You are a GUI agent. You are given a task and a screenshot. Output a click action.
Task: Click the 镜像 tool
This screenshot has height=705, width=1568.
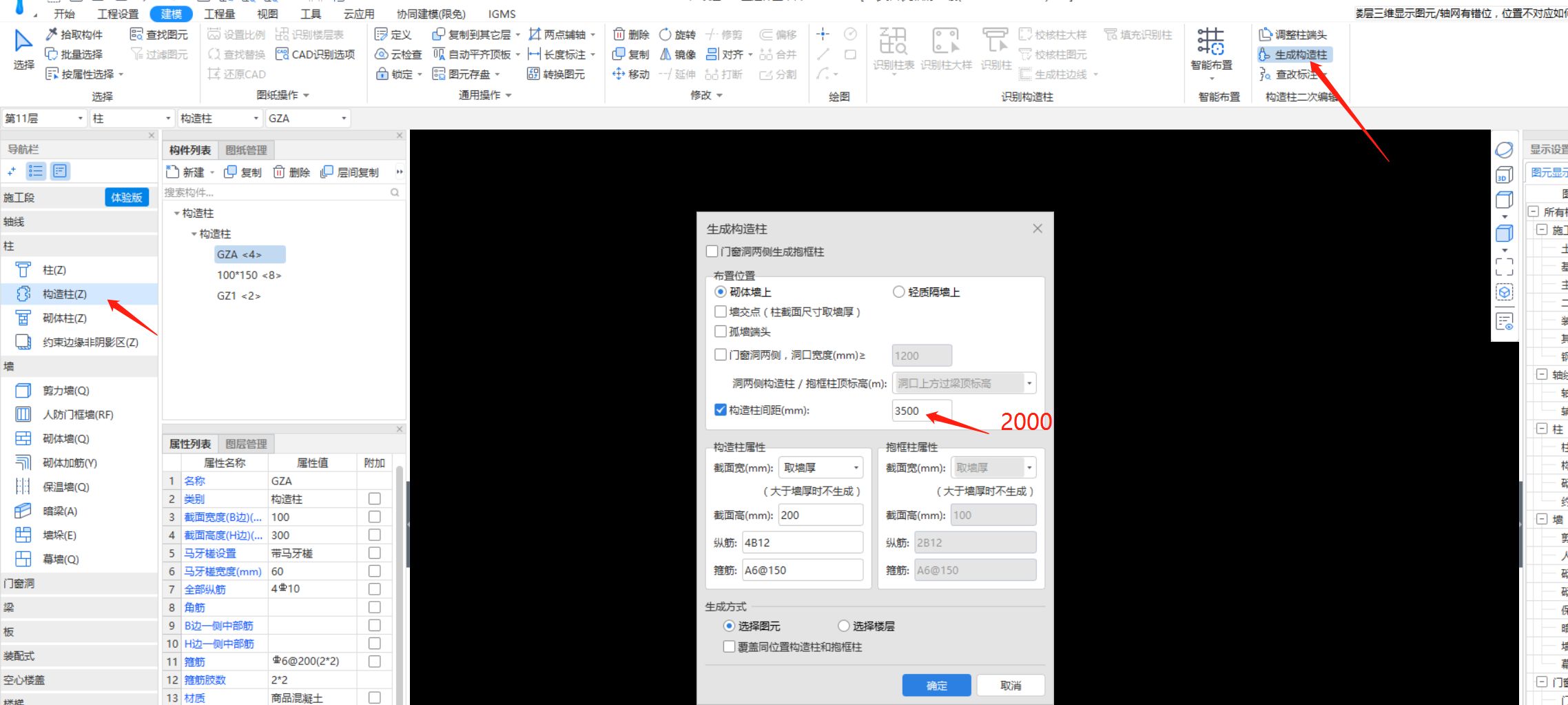point(678,54)
